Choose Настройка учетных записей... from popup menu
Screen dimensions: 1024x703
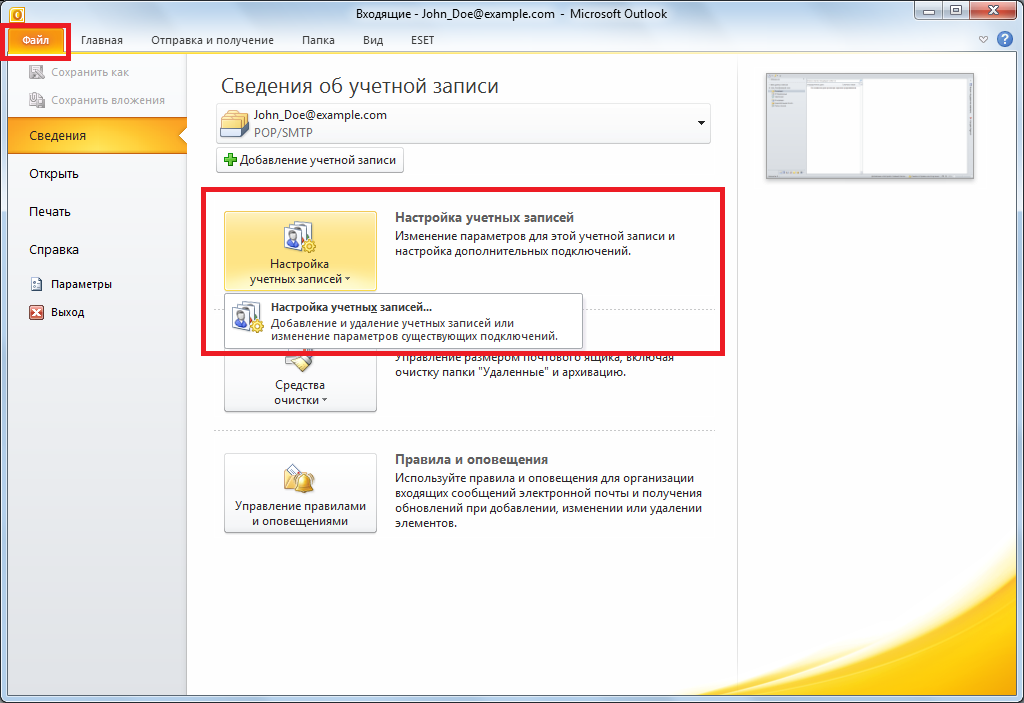pos(403,321)
